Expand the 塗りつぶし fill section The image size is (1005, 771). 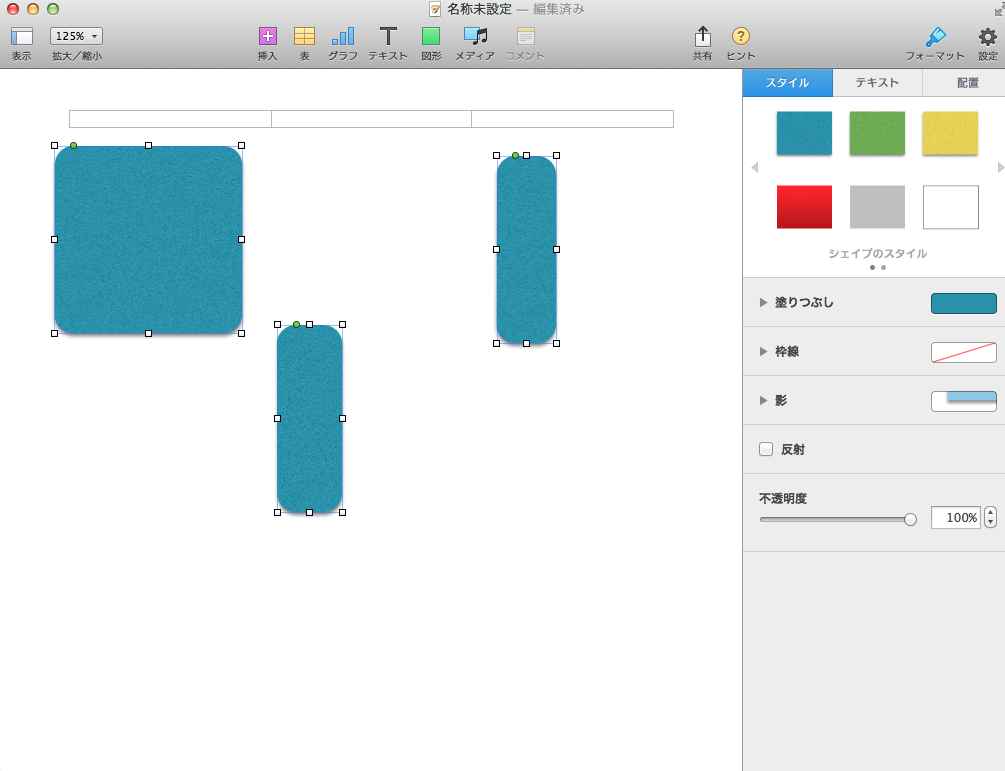click(763, 303)
